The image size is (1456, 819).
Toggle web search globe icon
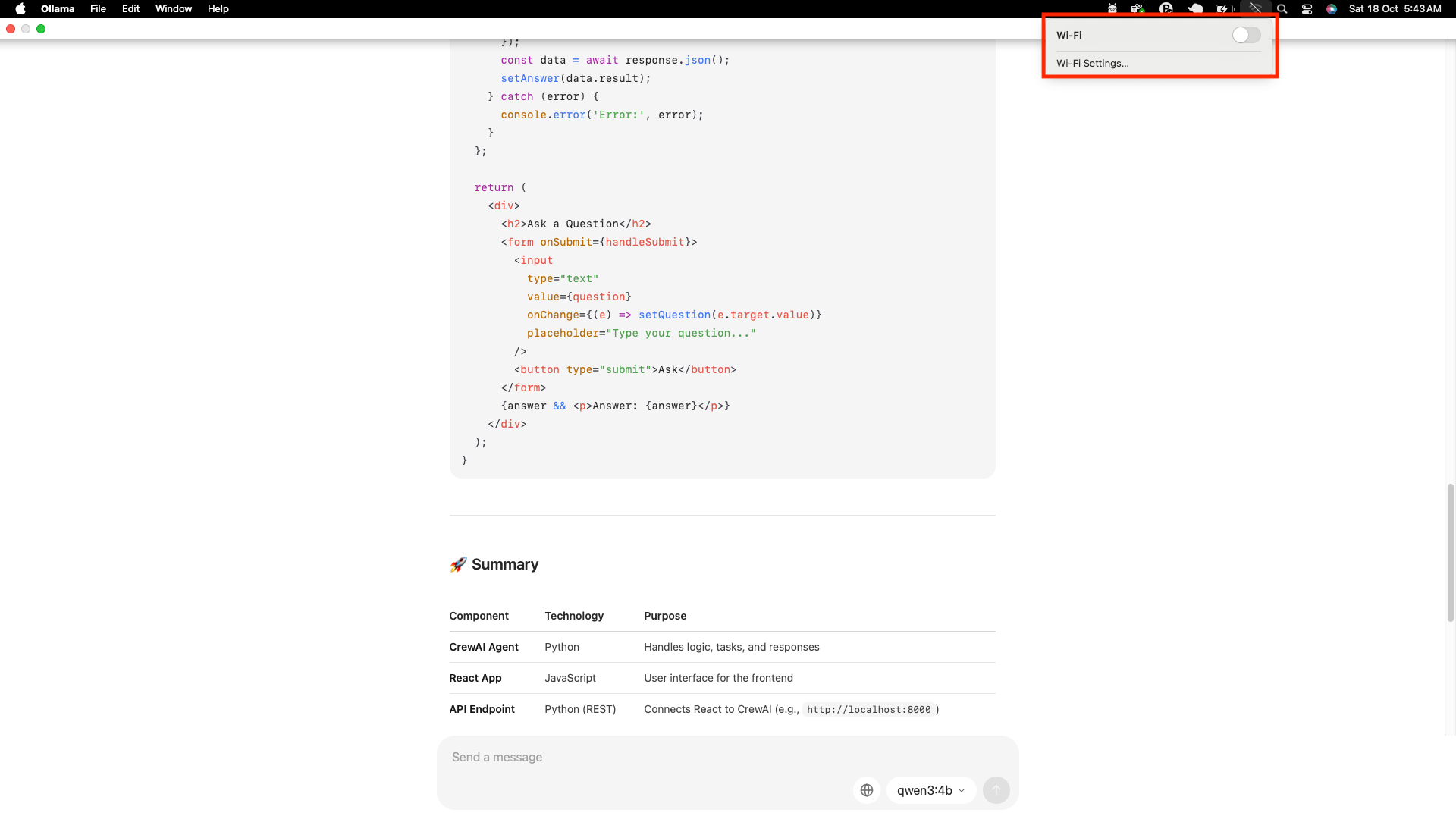click(x=867, y=790)
